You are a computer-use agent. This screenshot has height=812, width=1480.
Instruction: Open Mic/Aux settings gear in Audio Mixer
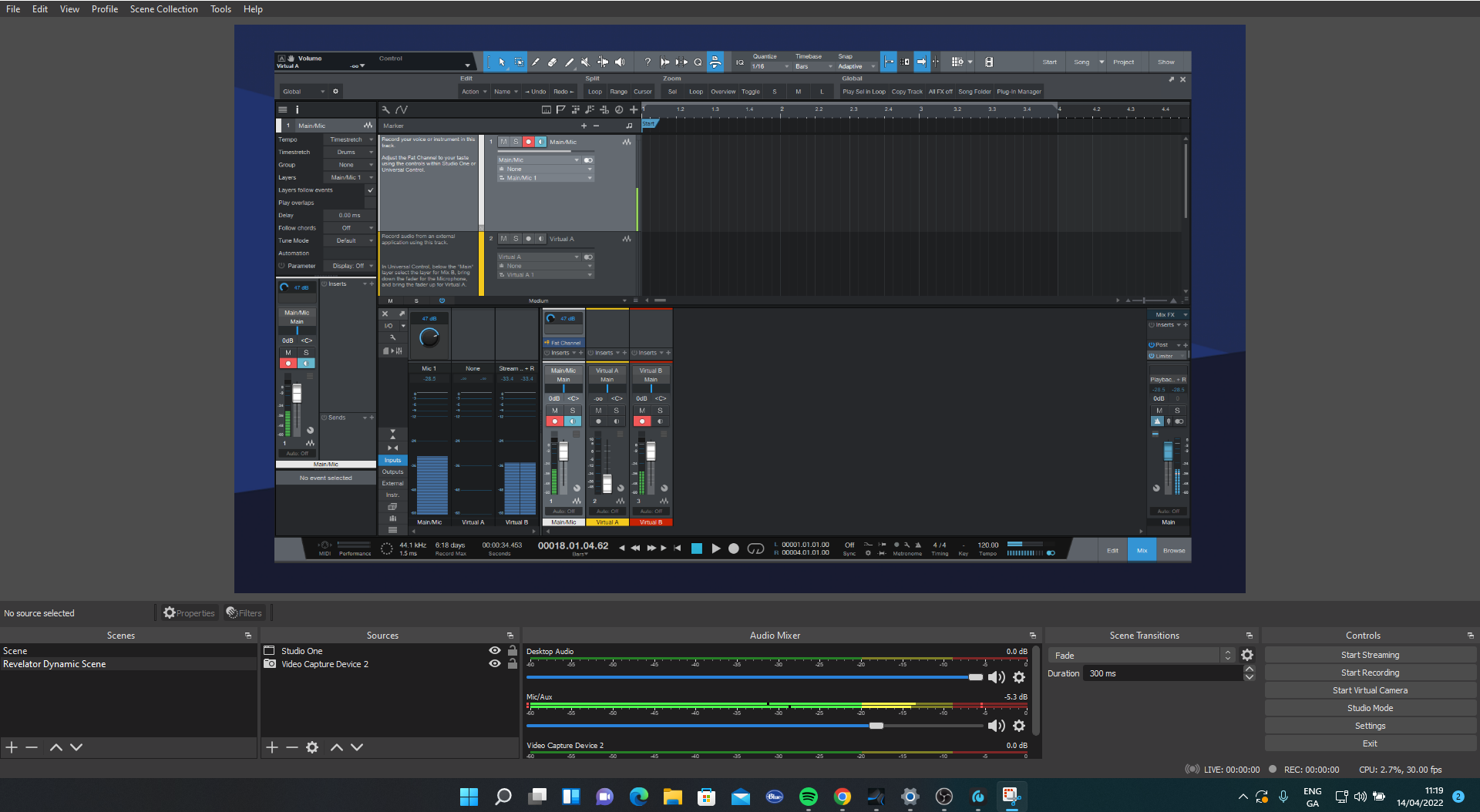point(1019,725)
